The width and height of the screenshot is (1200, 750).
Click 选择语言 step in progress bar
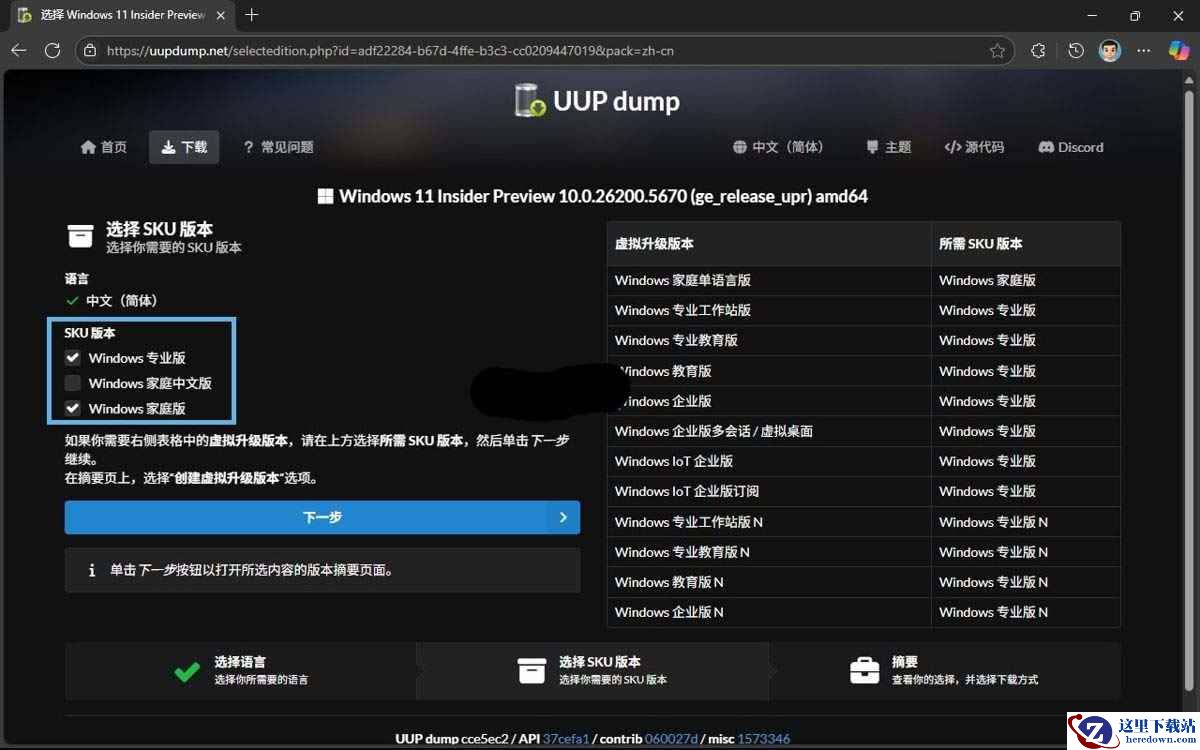click(x=241, y=670)
